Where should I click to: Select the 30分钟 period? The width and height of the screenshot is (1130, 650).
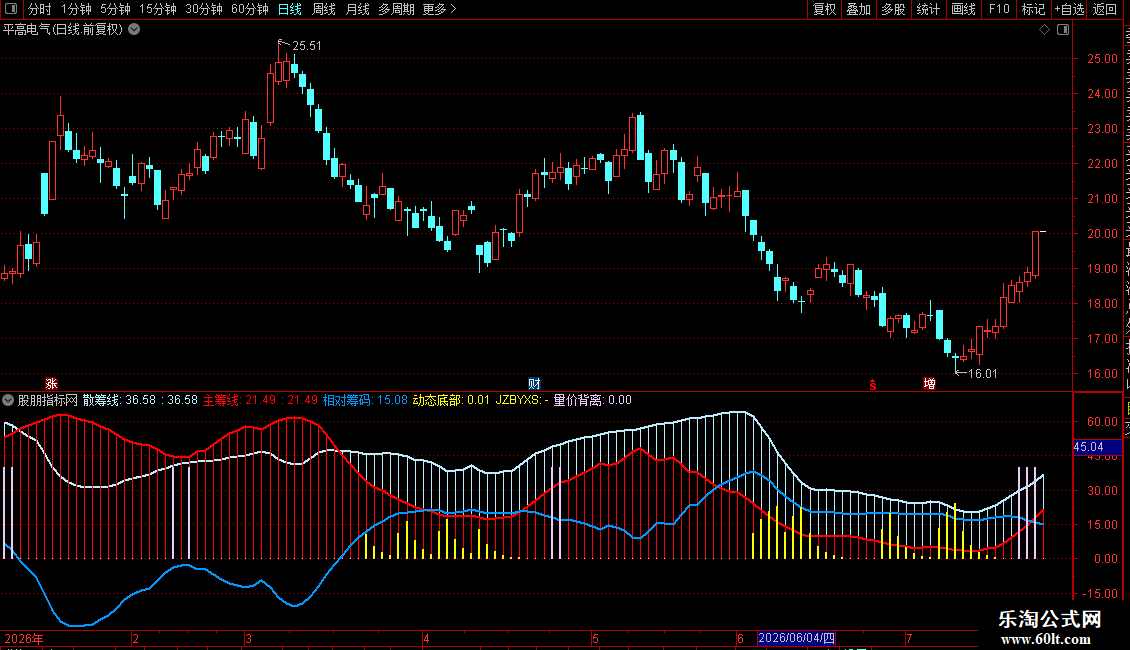click(x=204, y=9)
